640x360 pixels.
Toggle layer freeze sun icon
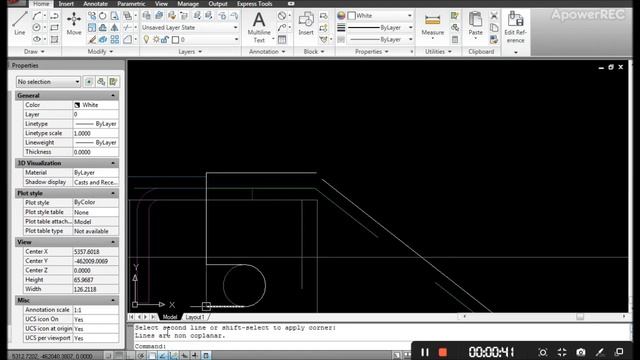156,40
